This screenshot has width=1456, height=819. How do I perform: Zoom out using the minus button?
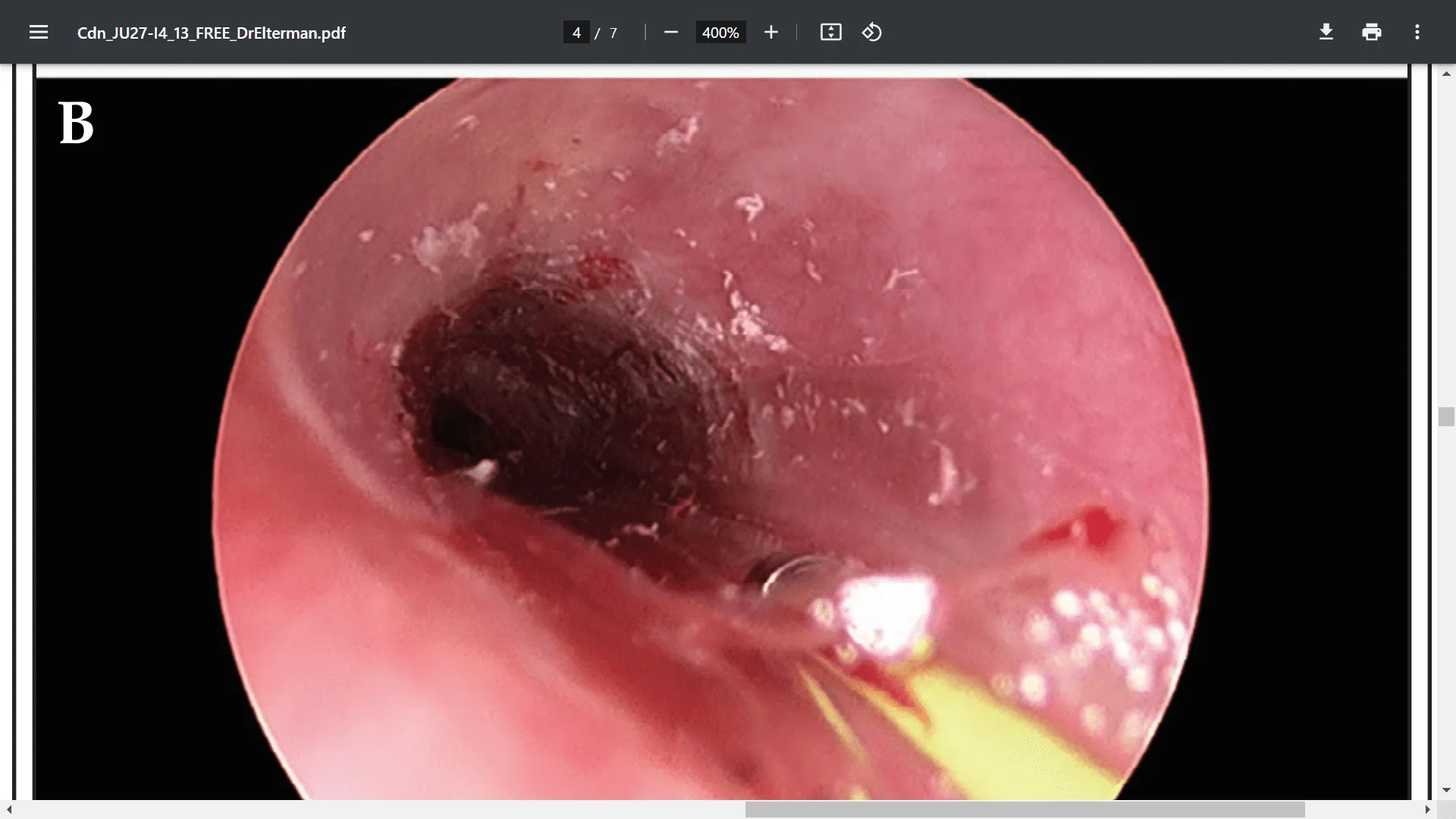click(x=670, y=32)
